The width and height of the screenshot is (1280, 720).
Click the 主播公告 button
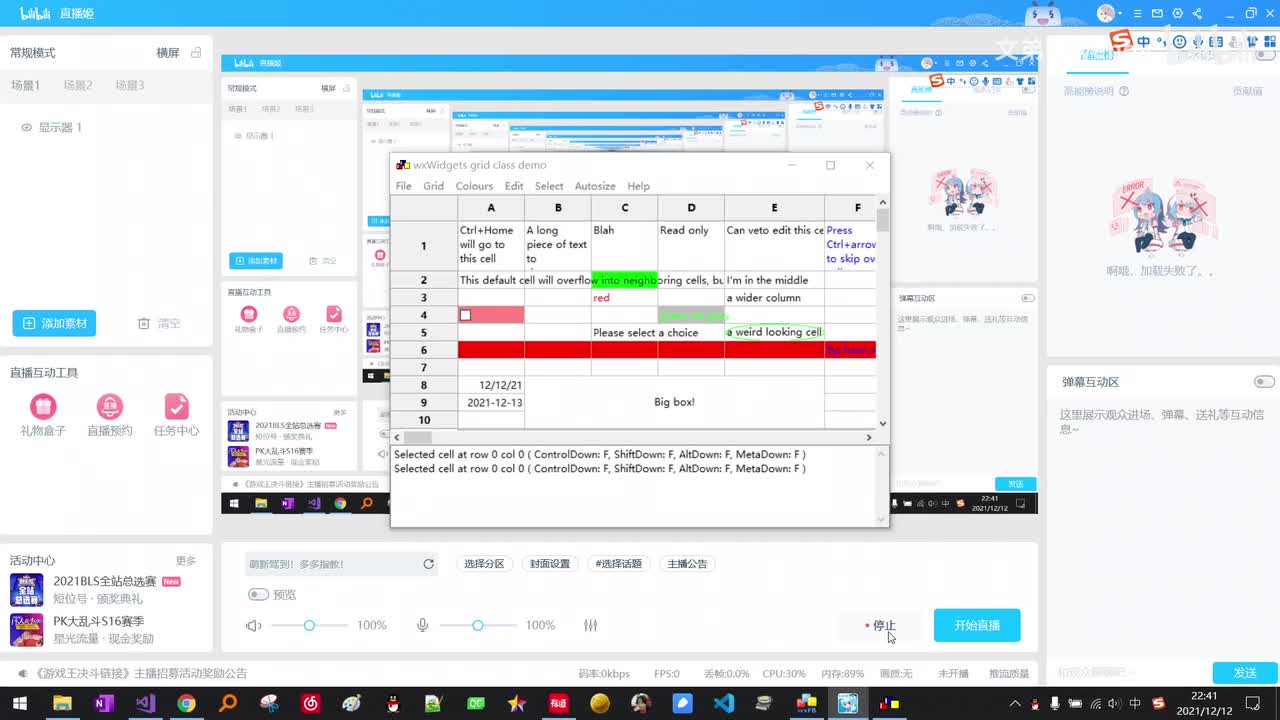coord(687,564)
